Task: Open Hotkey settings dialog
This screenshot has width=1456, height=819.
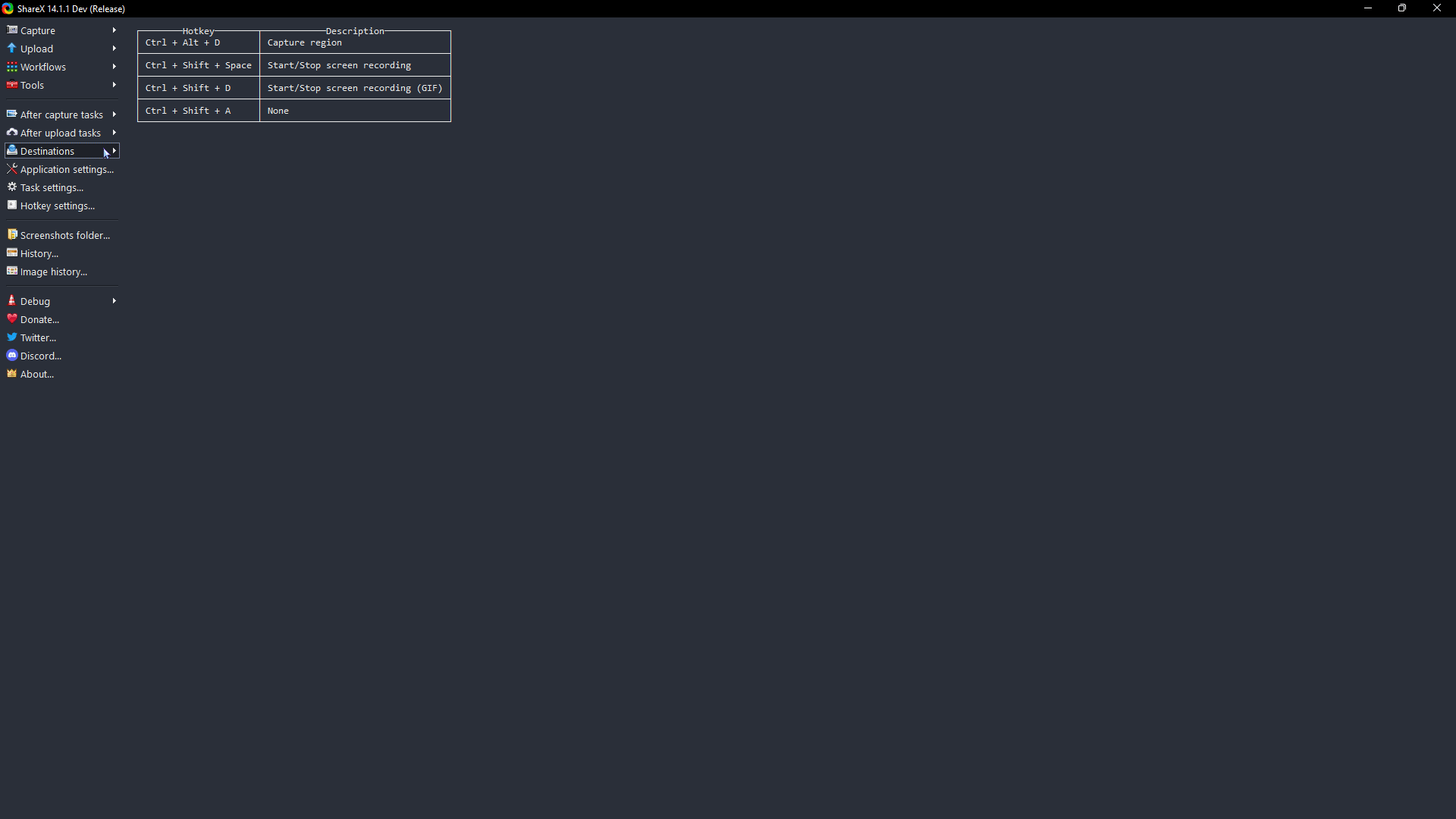Action: click(57, 206)
